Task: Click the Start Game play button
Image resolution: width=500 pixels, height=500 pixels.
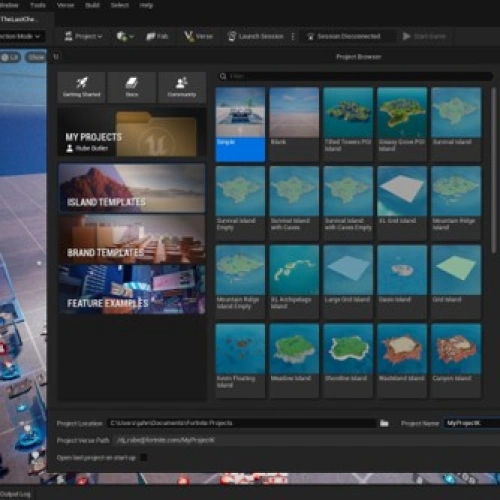Action: tap(424, 36)
